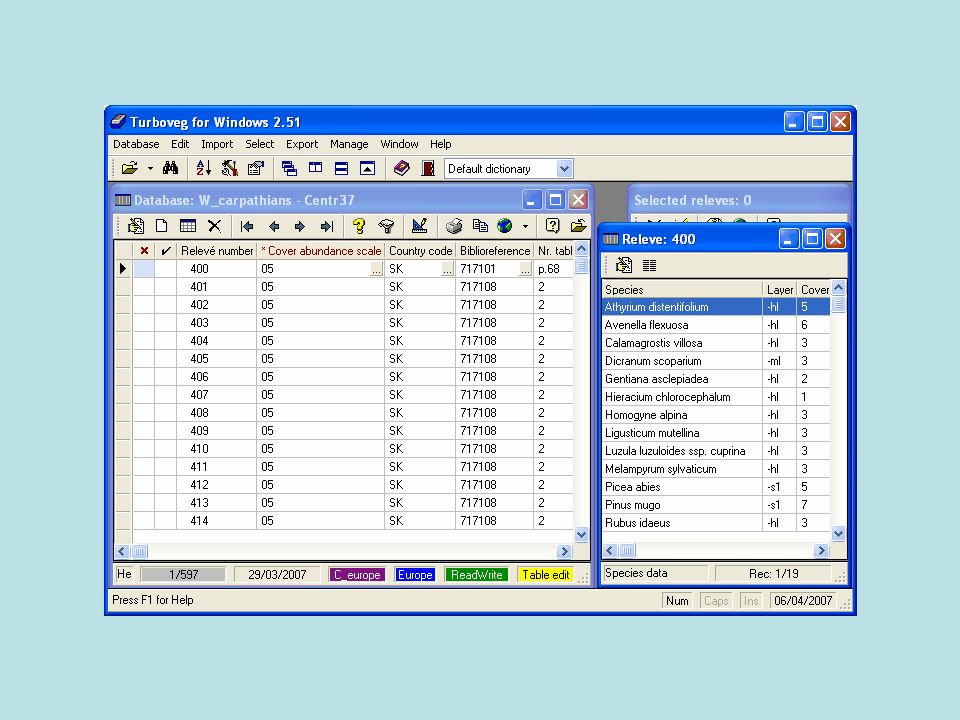Open the Edit menu
The image size is (960, 720).
180,144
